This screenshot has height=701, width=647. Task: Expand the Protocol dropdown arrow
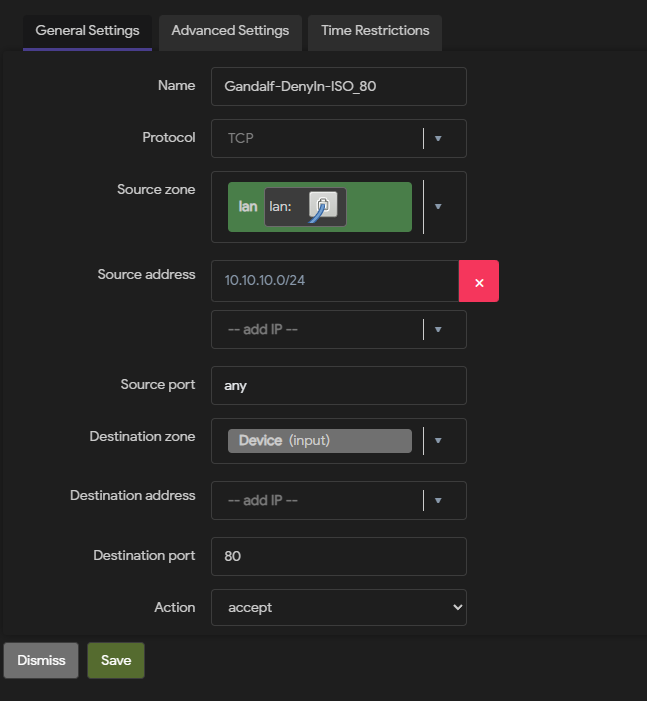tap(438, 139)
